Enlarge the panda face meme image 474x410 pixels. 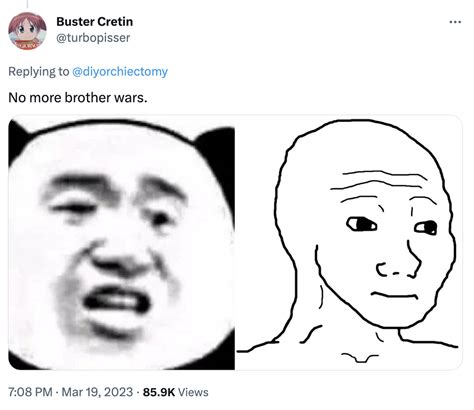coord(122,243)
